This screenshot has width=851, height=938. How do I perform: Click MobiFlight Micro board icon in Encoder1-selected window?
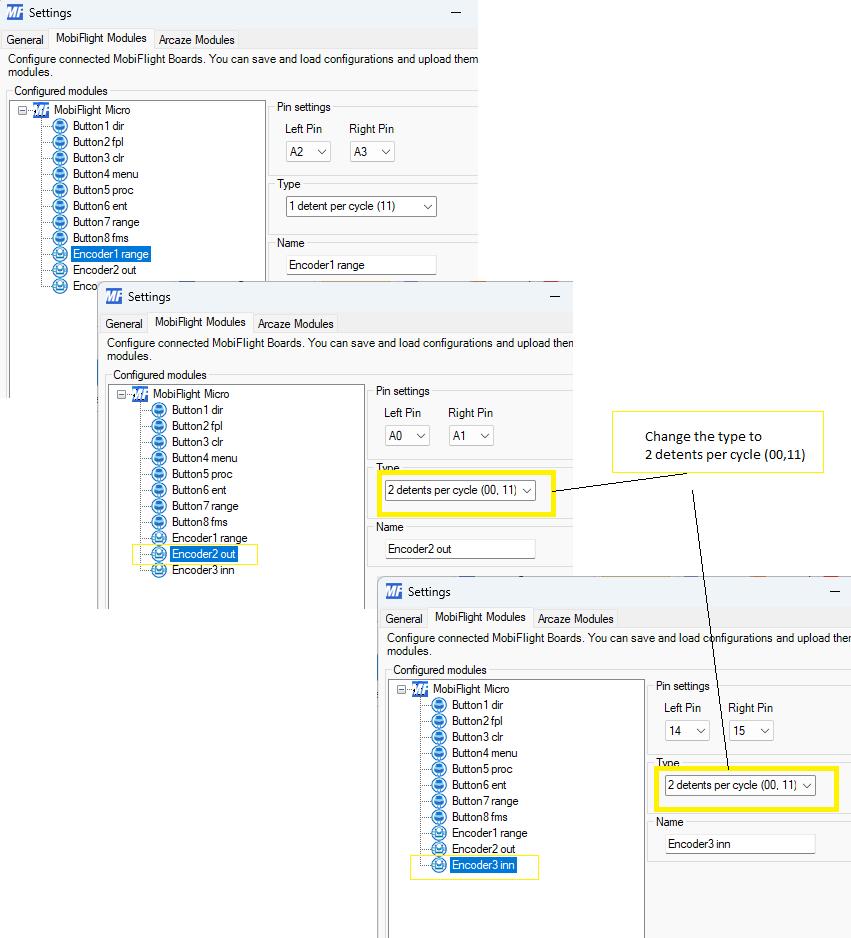point(41,110)
